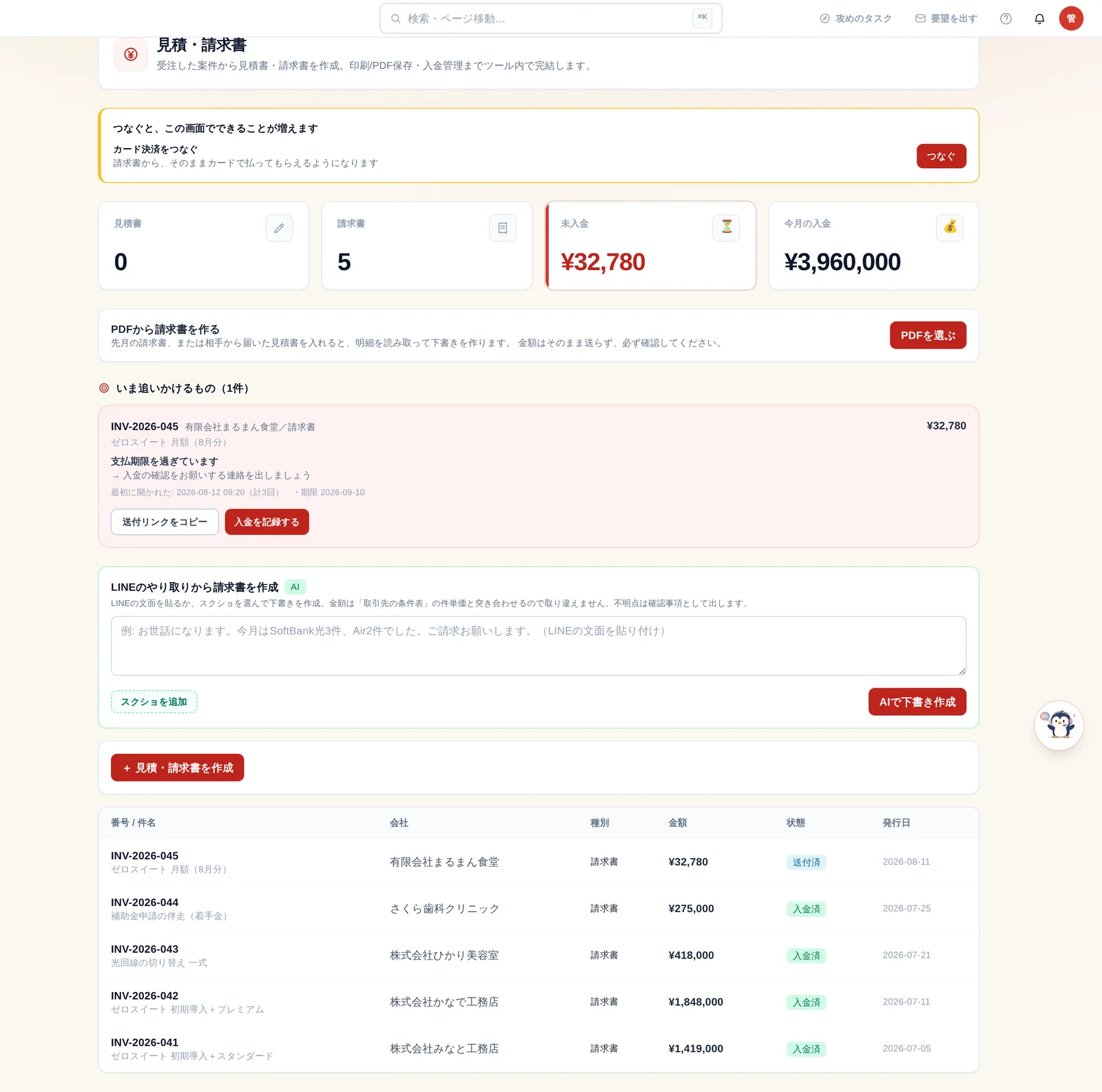Click issue date 2026-07-05
The image size is (1102, 1092).
pyautogui.click(x=906, y=1049)
